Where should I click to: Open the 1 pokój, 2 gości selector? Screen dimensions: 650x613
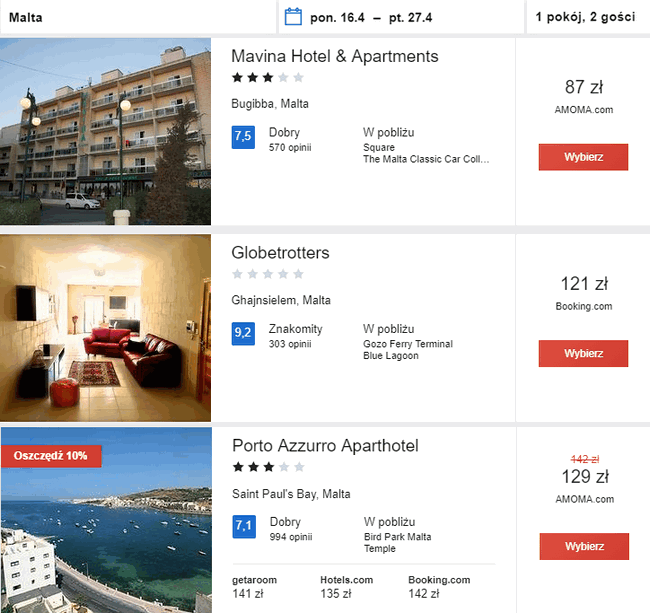pos(588,17)
